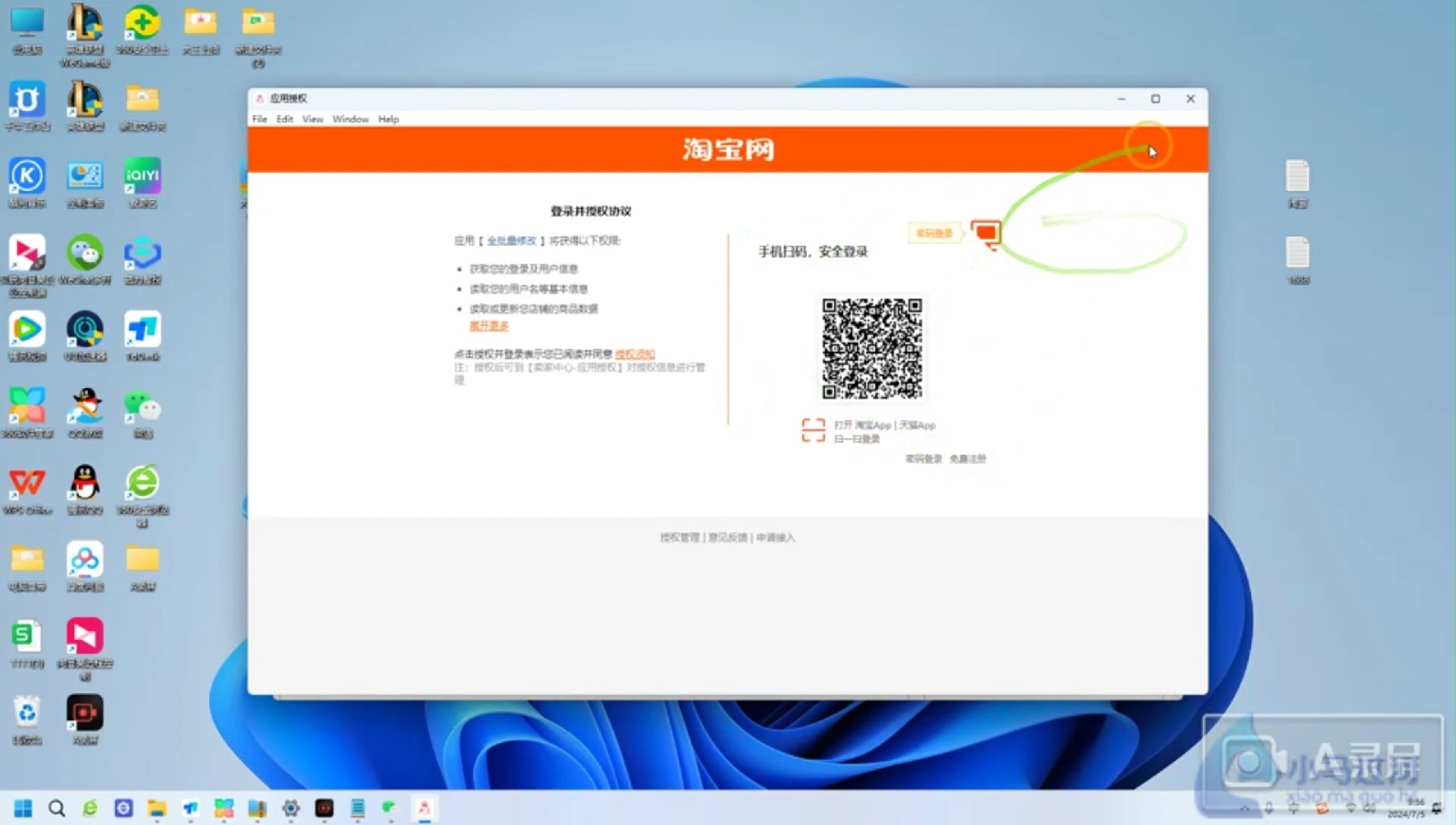Select the WPS Office desktop icon
1456x825 pixels.
click(28, 490)
